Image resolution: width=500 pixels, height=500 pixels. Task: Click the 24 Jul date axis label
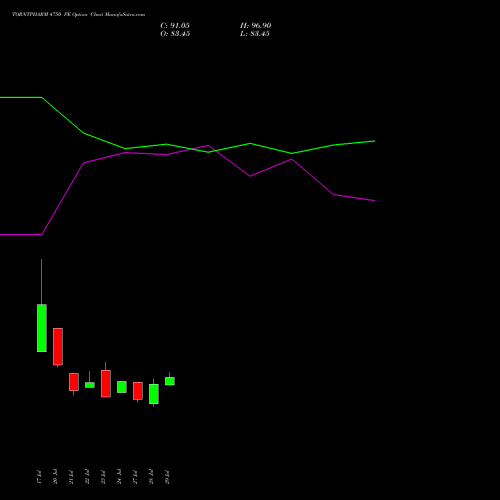(119, 477)
